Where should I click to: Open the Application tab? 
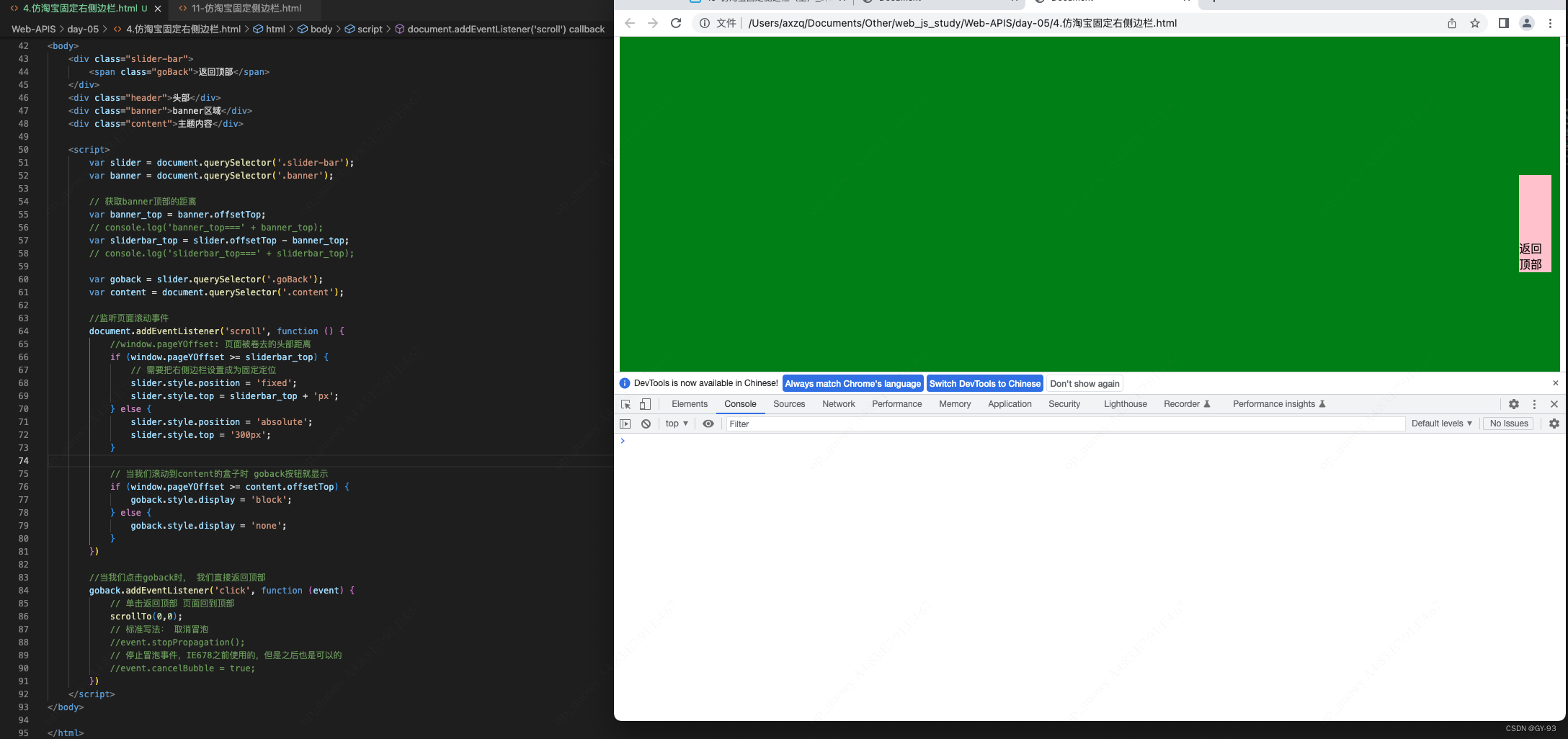tap(1010, 404)
